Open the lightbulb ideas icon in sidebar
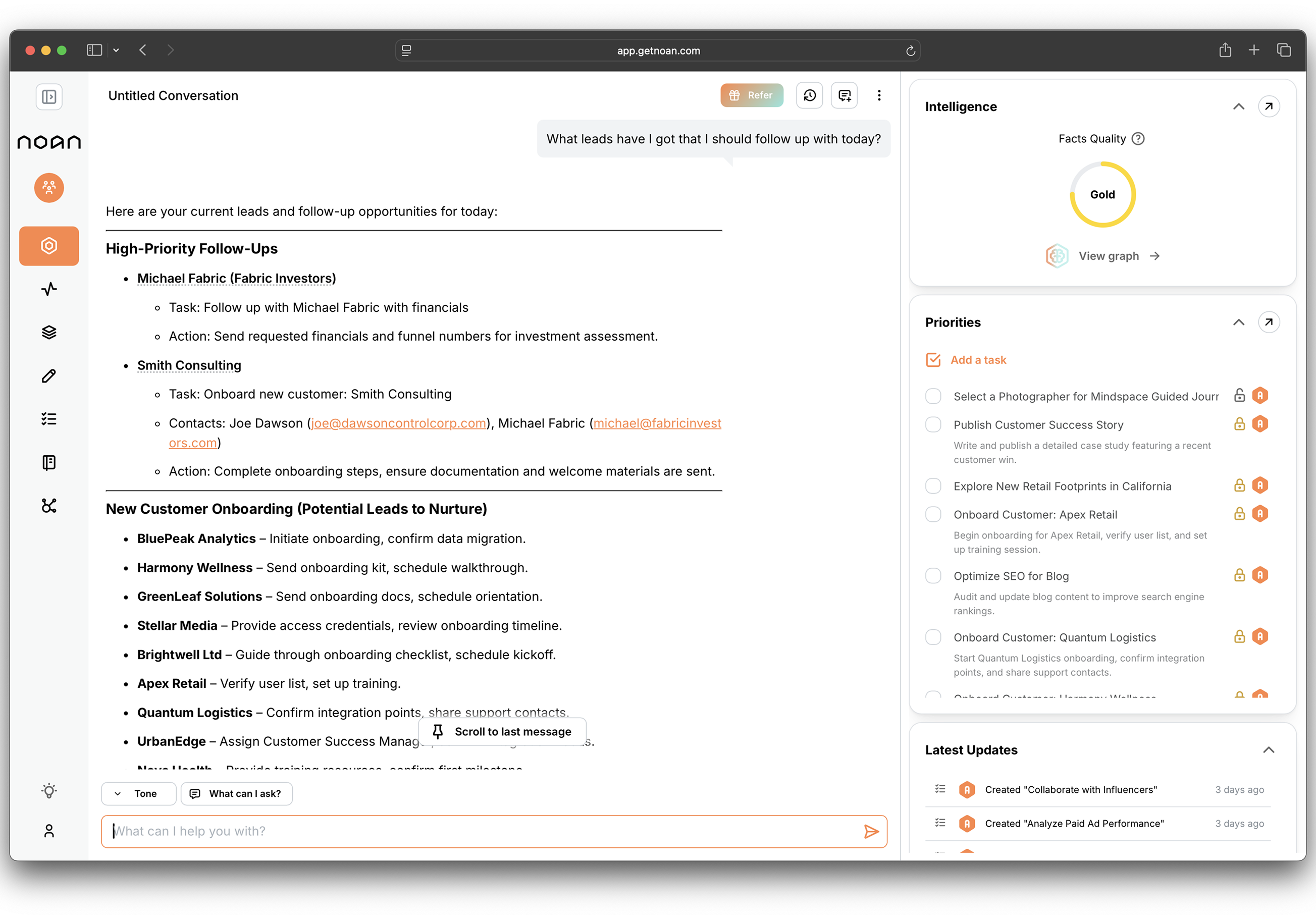This screenshot has width=1316, height=919. (49, 791)
